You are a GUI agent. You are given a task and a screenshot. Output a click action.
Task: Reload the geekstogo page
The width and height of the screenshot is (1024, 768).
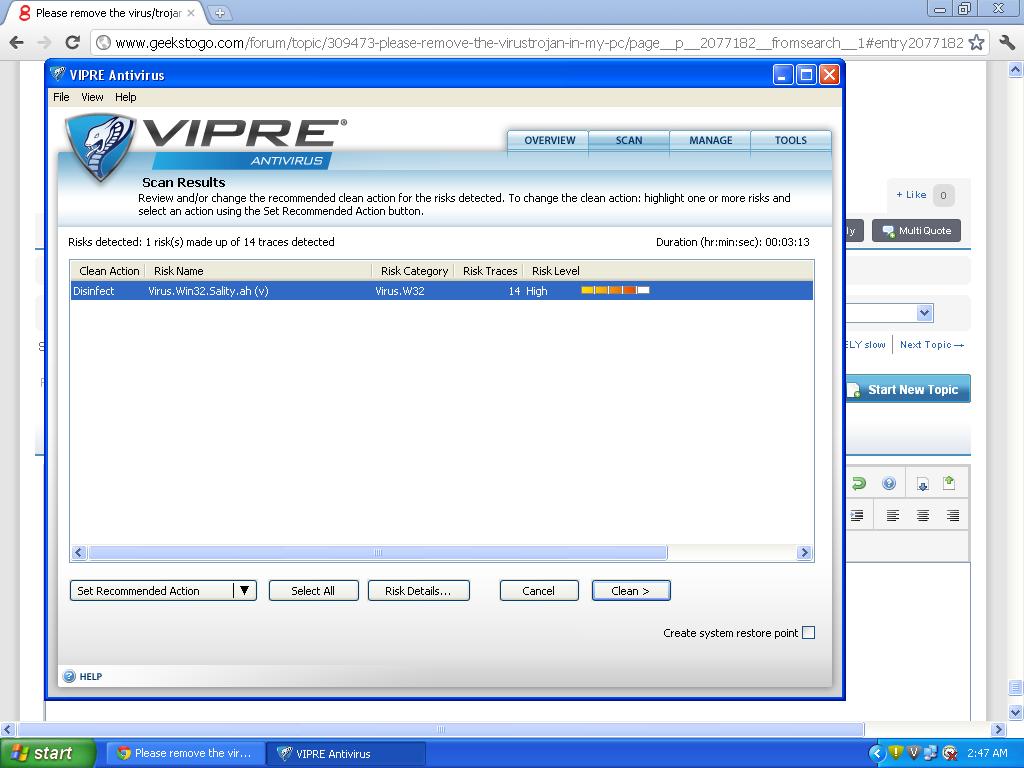[x=72, y=43]
